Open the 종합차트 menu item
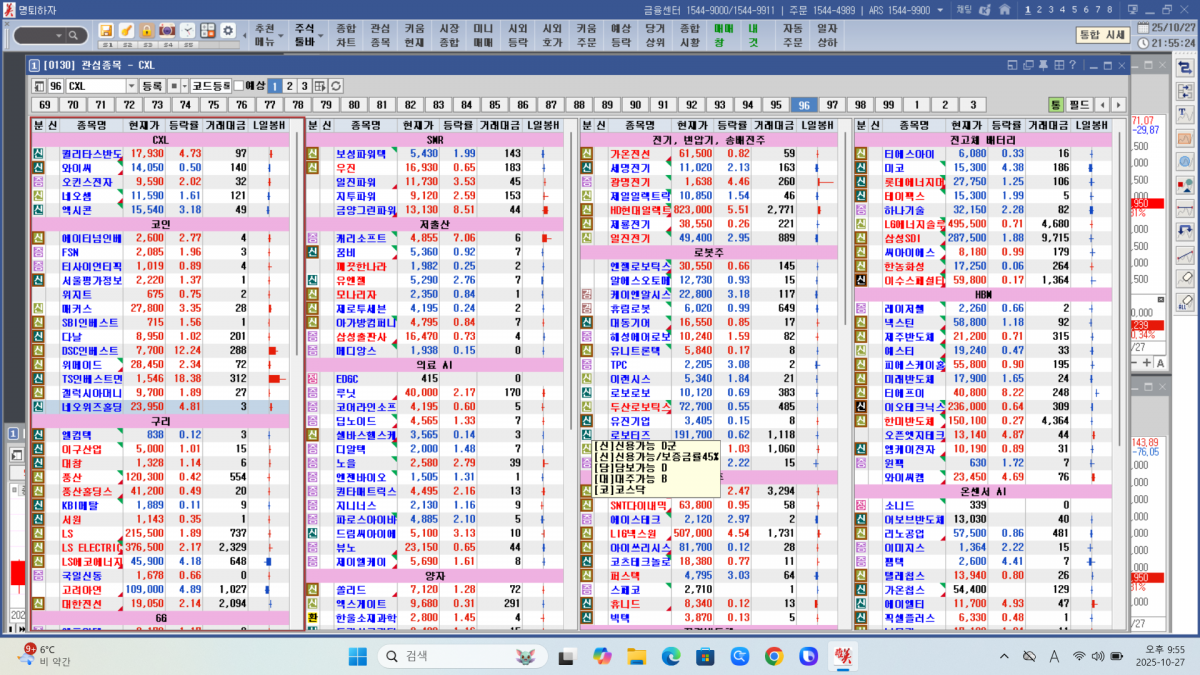1200x675 pixels. [x=345, y=36]
